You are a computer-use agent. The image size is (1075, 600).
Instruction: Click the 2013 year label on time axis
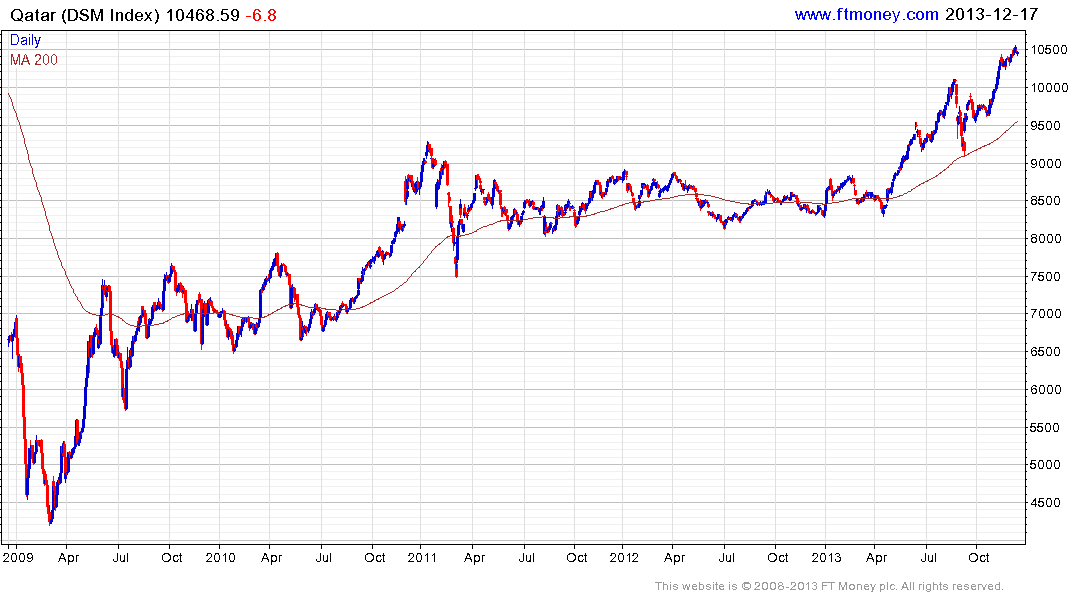coord(825,557)
